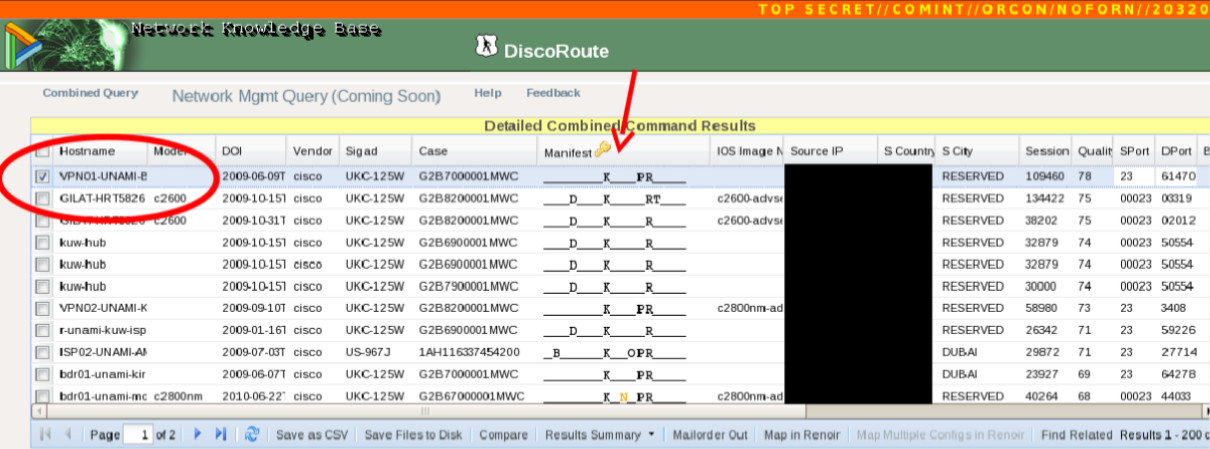Click Find Related button

(x=1076, y=435)
